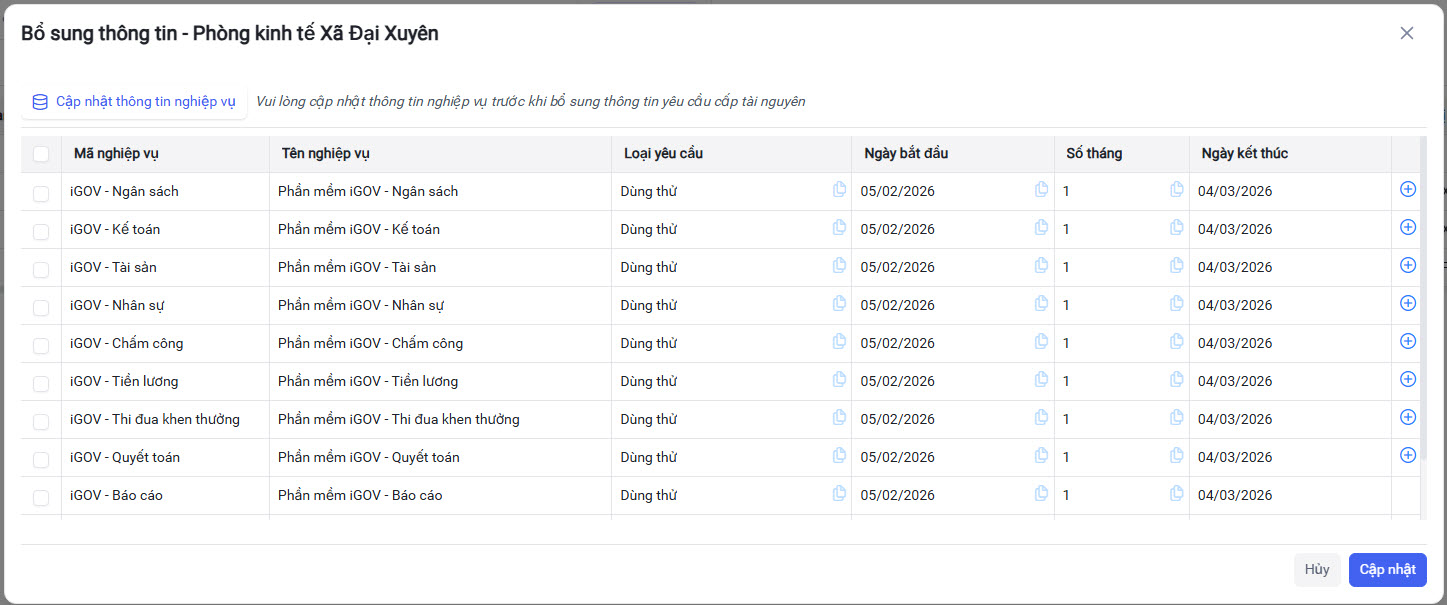This screenshot has height=605, width=1447.
Task: Copy Ngày bắt đầu in iGOV - Báo cáo row
Action: [x=1041, y=493]
